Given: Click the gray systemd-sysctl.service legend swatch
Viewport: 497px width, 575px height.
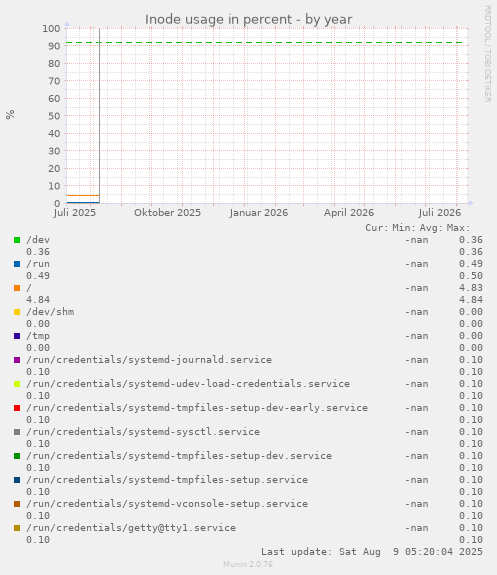Looking at the screenshot, I should (x=17, y=432).
